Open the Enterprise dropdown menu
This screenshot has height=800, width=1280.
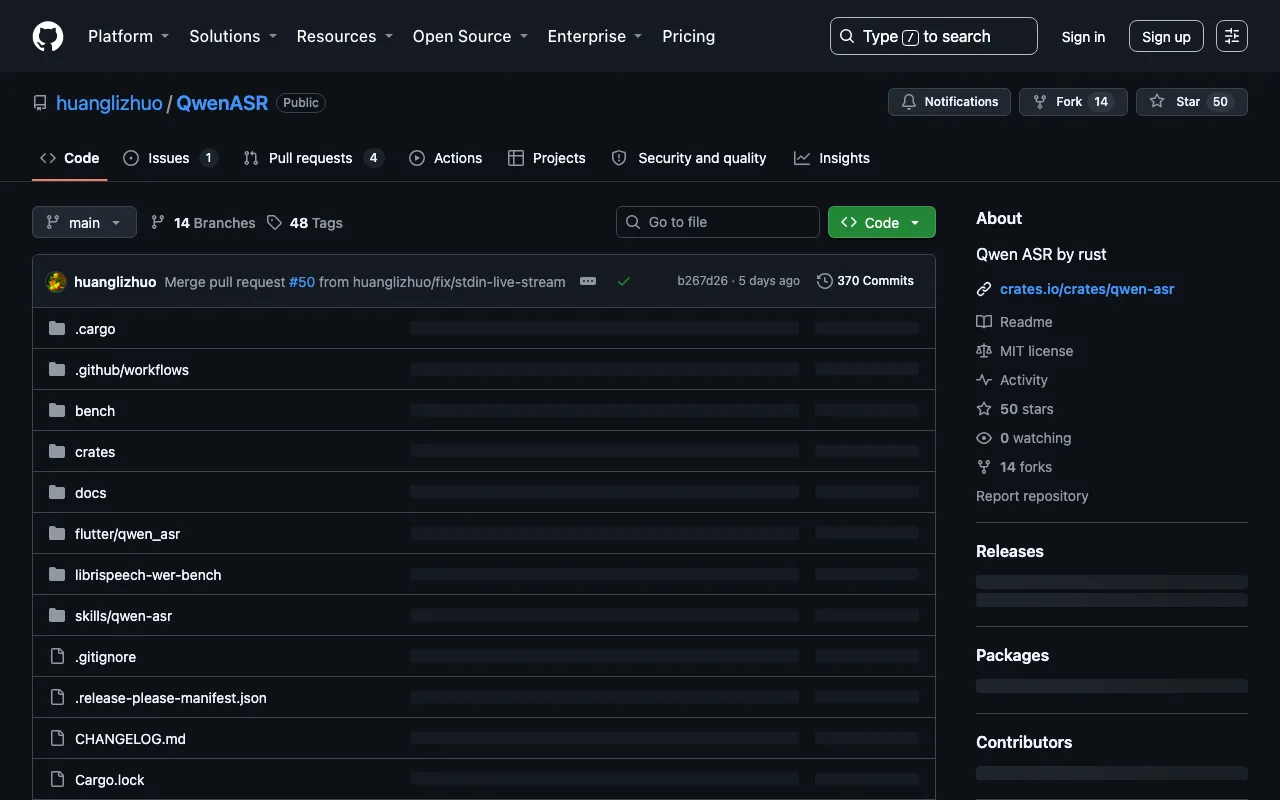point(595,36)
